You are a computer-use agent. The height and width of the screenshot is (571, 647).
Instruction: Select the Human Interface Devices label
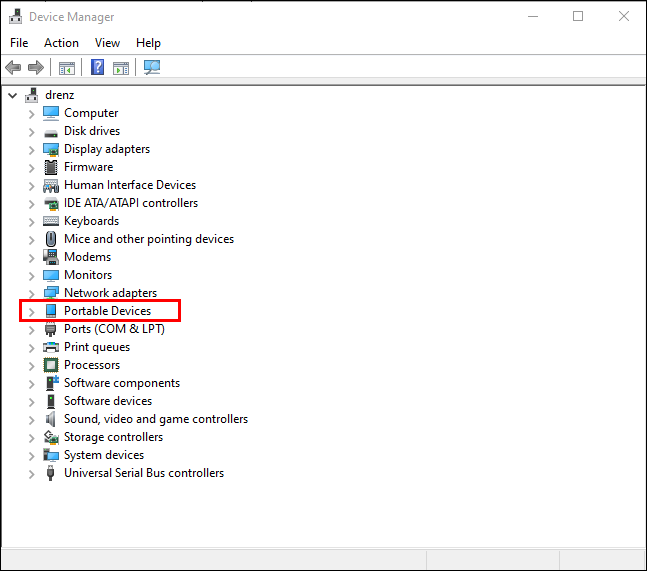(x=130, y=185)
